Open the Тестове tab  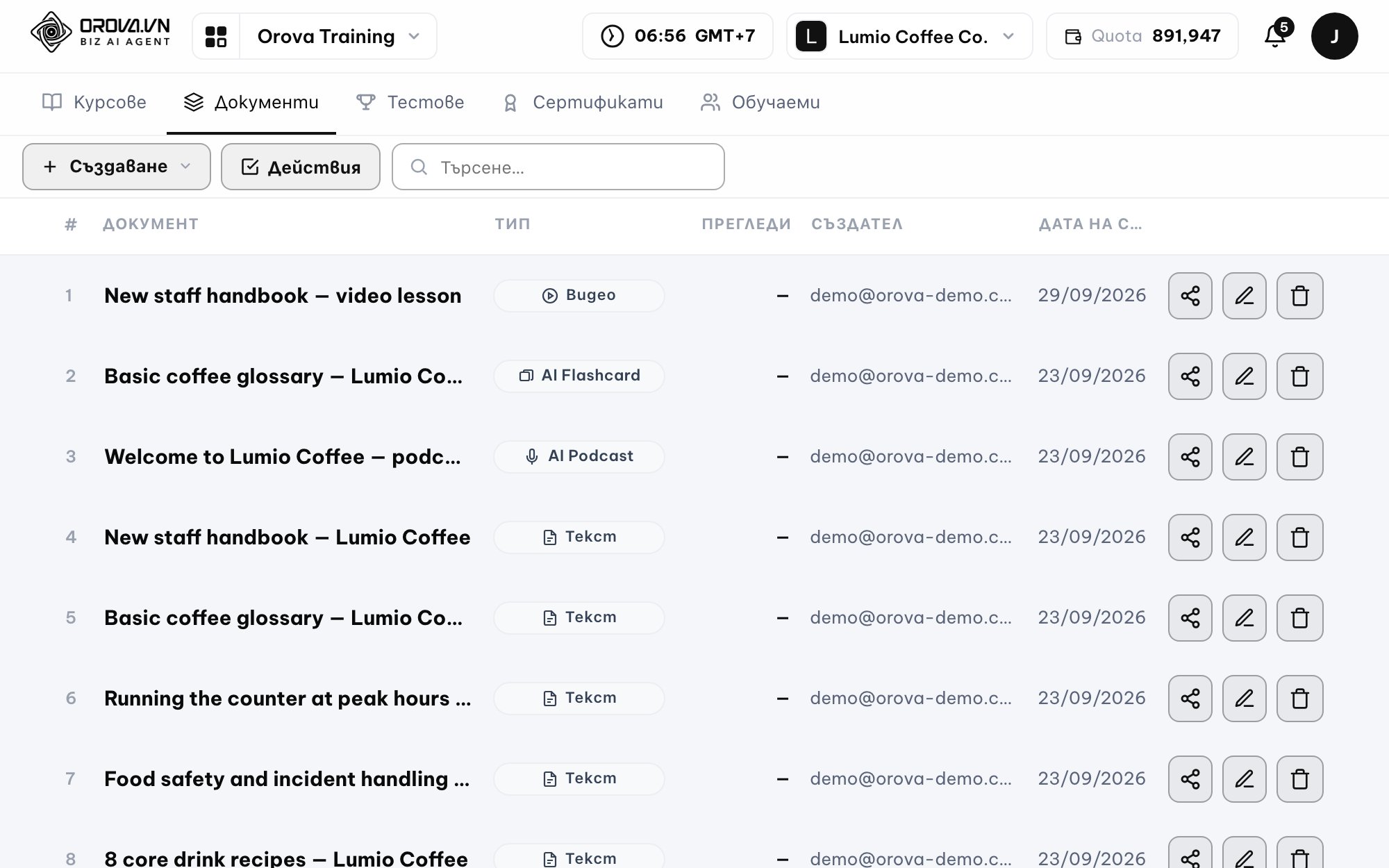pyautogui.click(x=410, y=103)
